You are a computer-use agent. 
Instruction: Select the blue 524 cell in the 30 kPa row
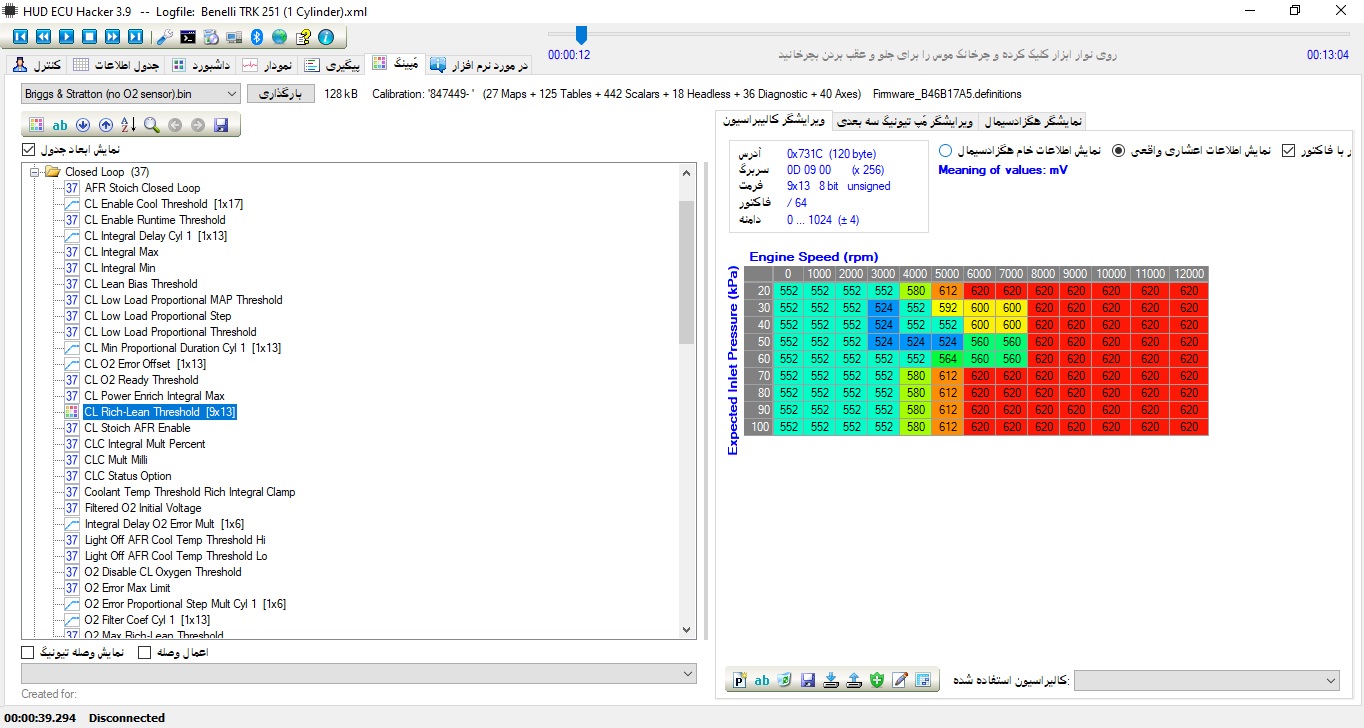(883, 308)
